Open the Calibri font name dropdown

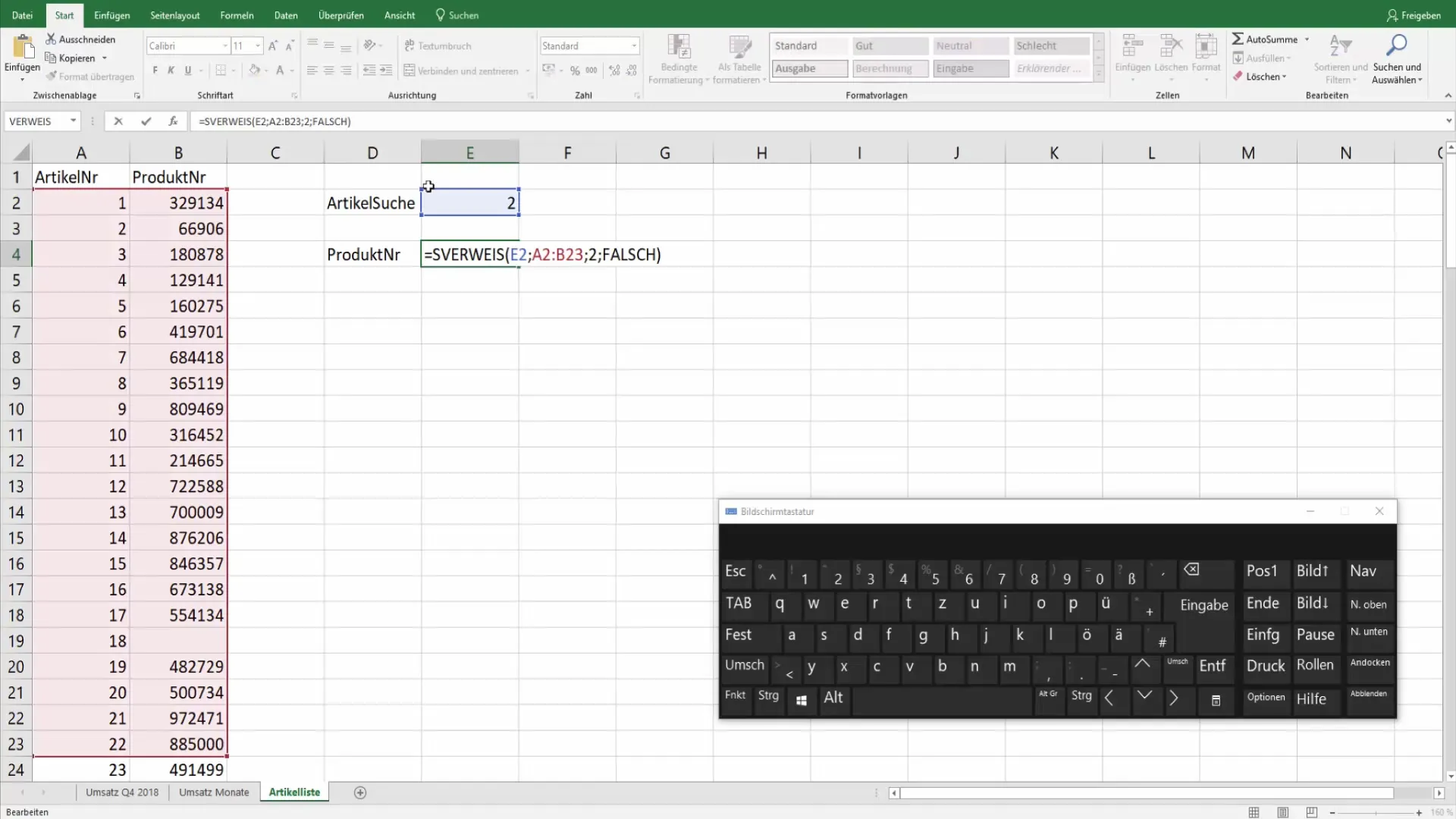[x=225, y=46]
